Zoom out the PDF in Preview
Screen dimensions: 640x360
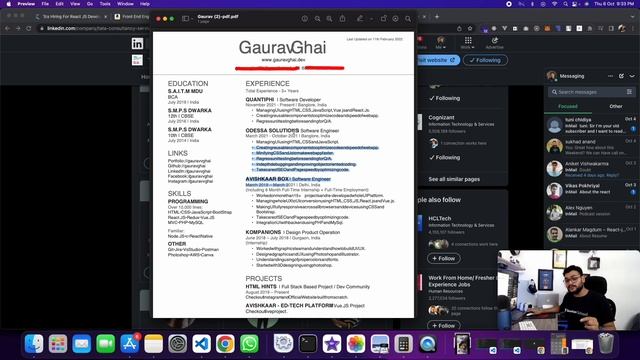[x=317, y=19]
